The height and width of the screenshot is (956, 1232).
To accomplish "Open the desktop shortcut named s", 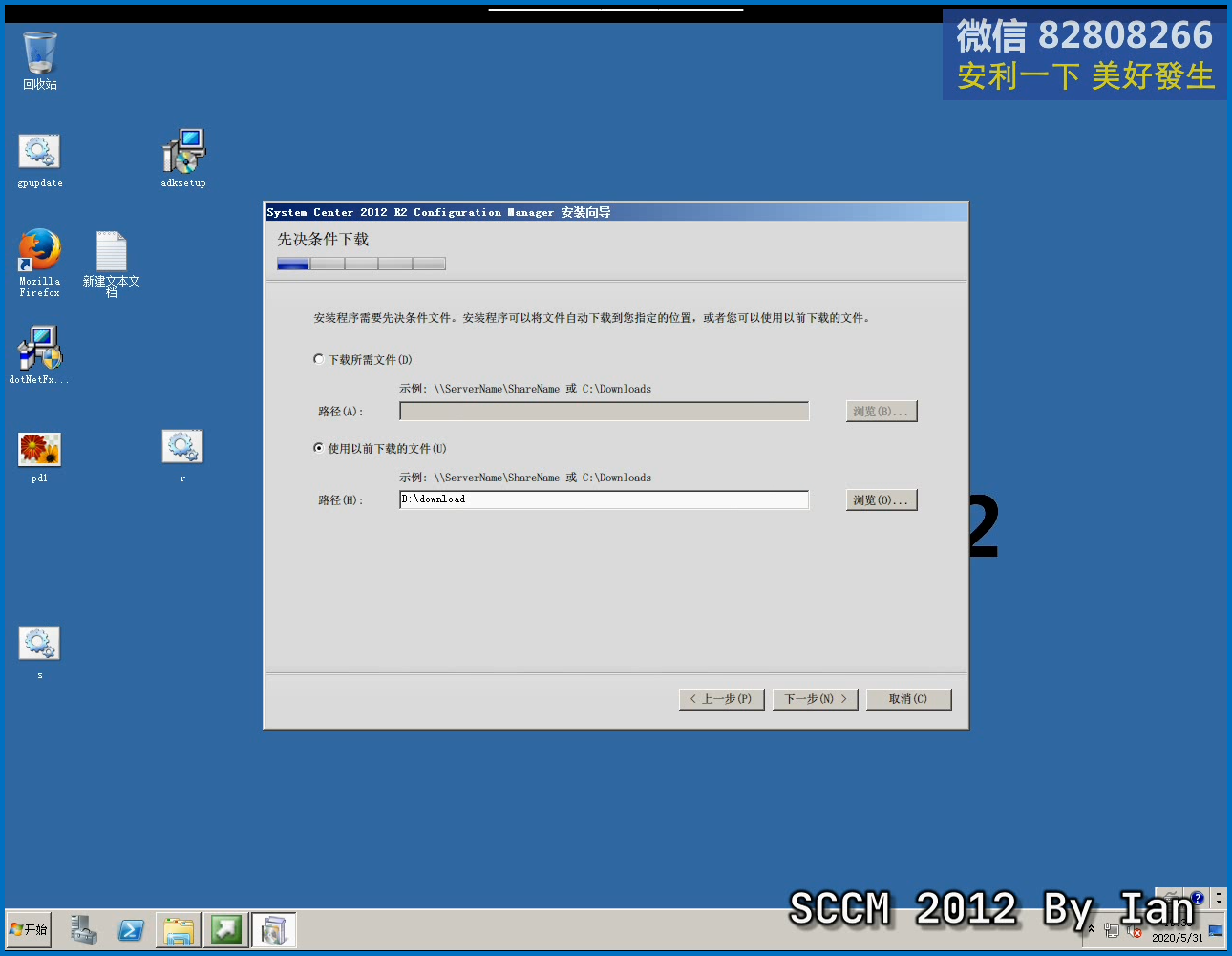I will click(39, 652).
